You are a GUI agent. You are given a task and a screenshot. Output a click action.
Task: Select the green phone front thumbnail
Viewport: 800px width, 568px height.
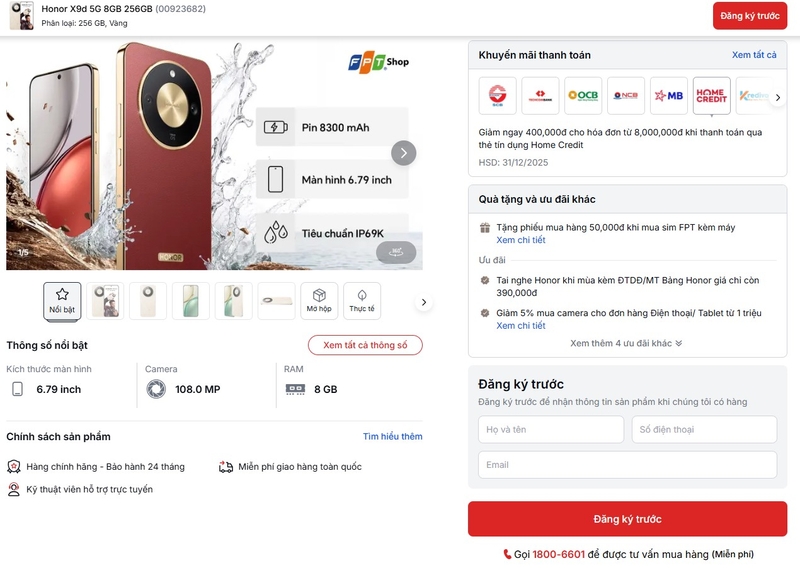point(191,301)
